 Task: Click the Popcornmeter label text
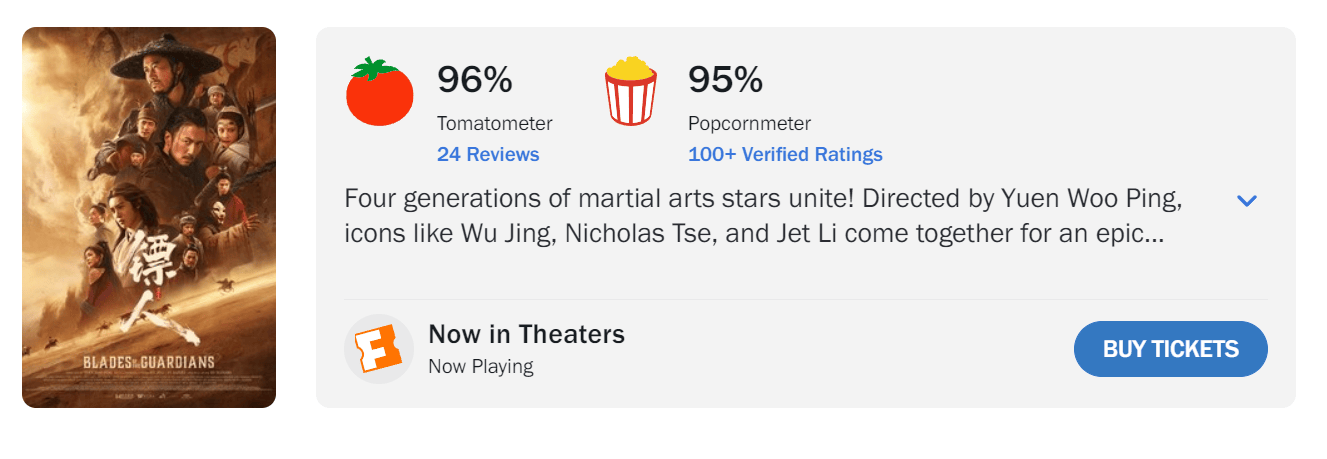tap(749, 123)
